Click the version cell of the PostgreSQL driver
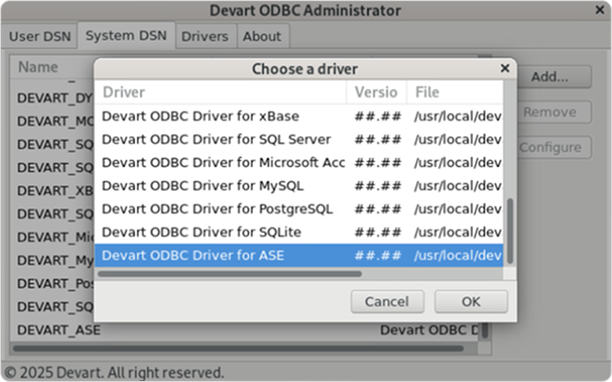Viewport: 612px width, 382px height. pyautogui.click(x=378, y=209)
